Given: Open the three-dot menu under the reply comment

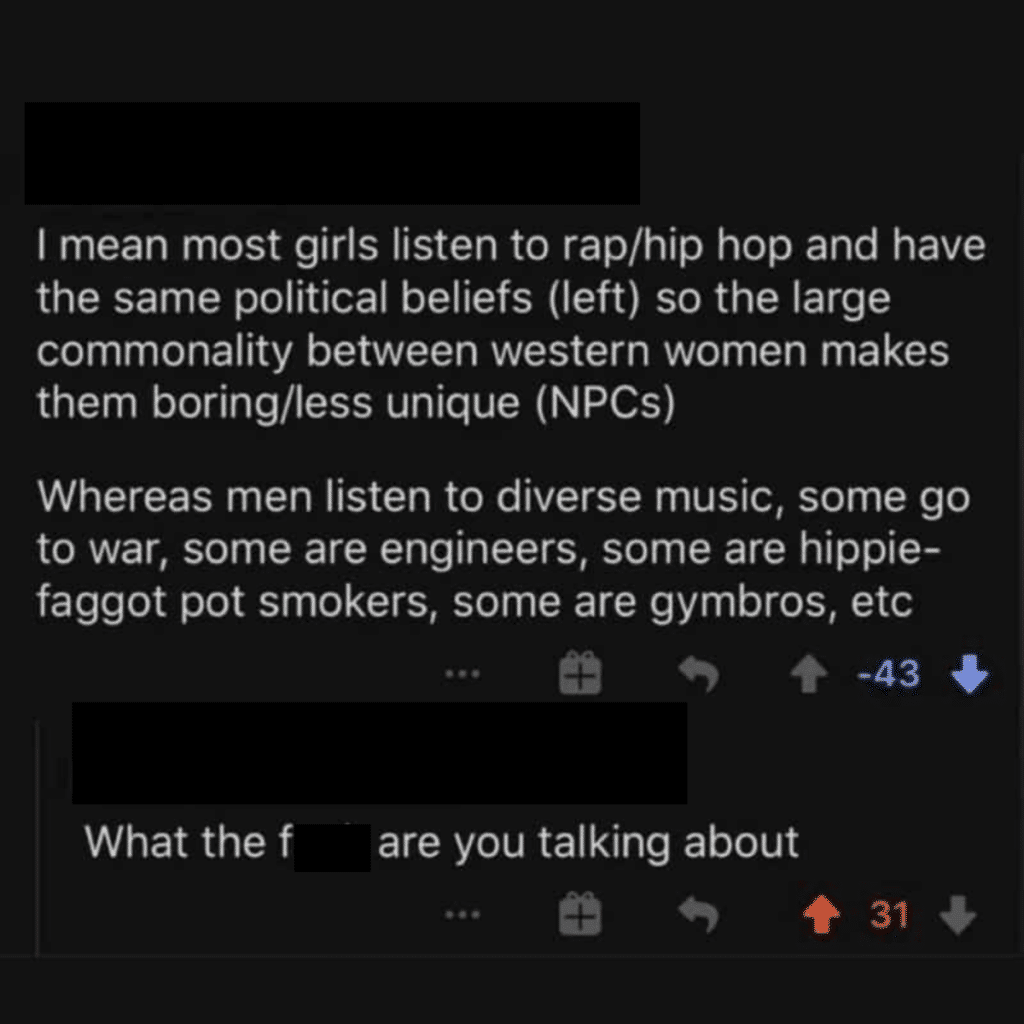Looking at the screenshot, I should [462, 915].
